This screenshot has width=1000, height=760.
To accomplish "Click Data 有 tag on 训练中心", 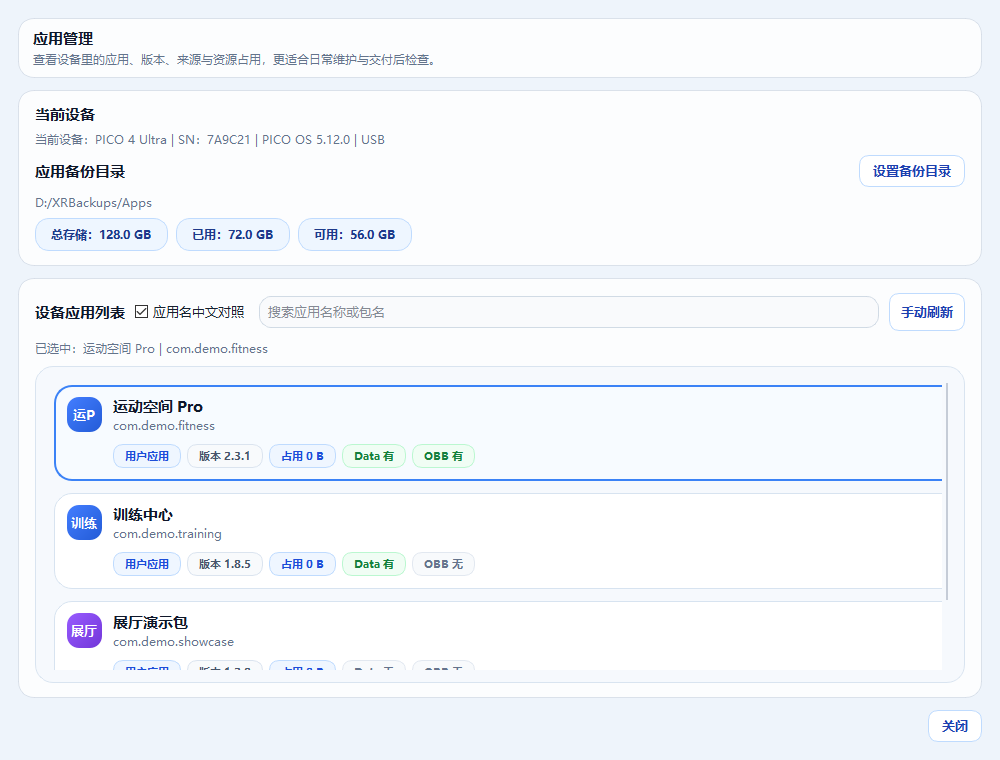I will (x=374, y=564).
